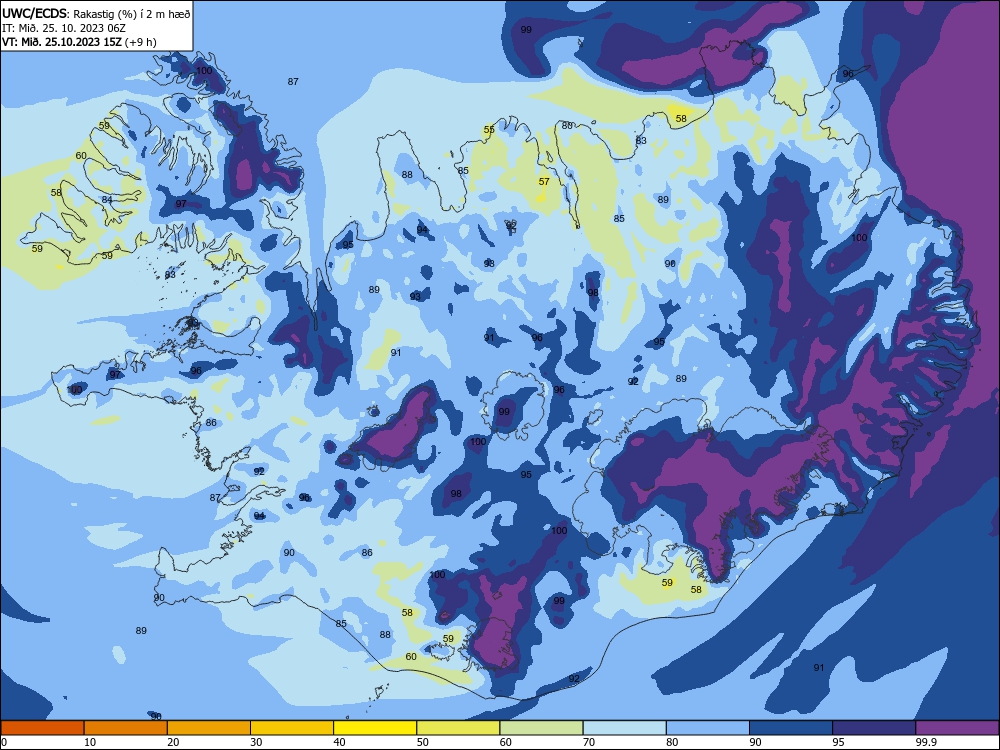Select the 30–40 amber legend segment
1000x750 pixels.
(292, 728)
